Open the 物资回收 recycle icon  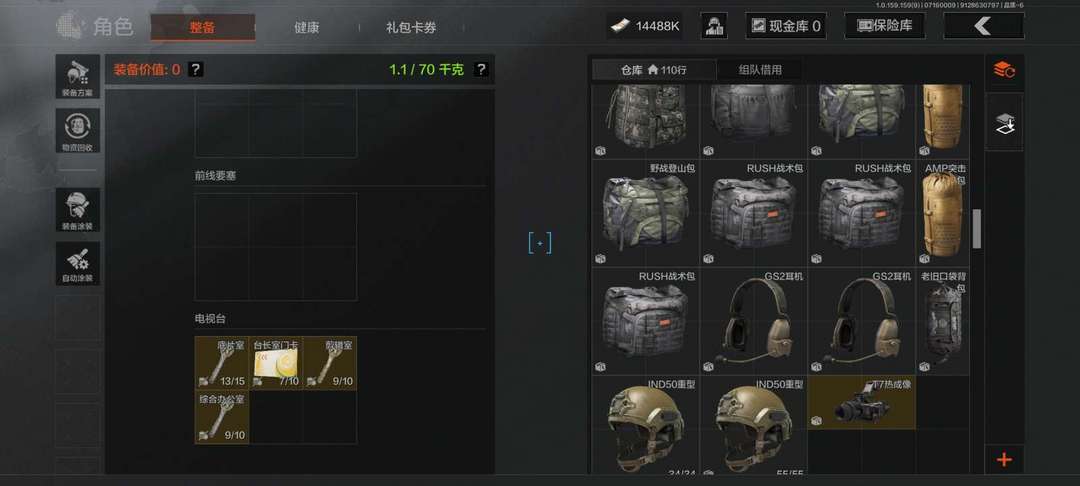(78, 131)
